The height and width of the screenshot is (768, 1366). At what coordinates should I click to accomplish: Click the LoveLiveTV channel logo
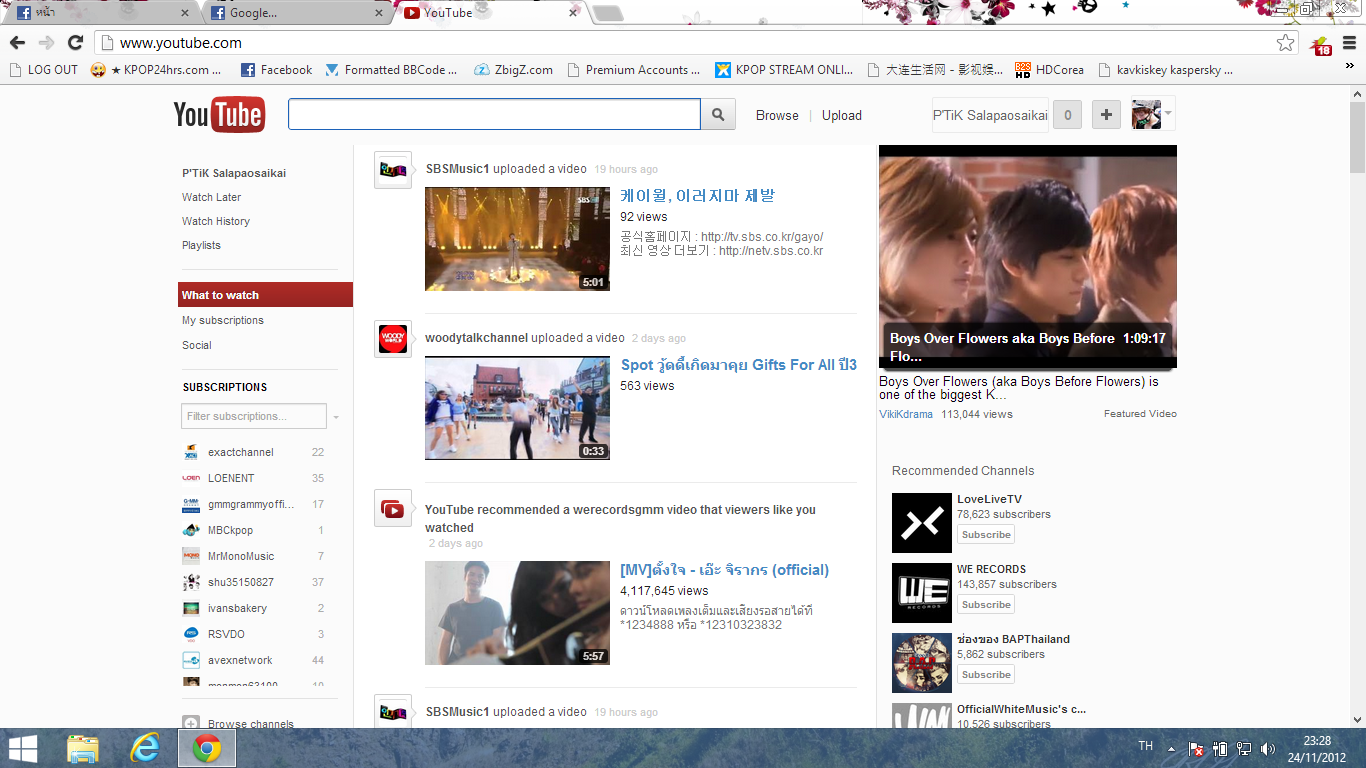922,523
